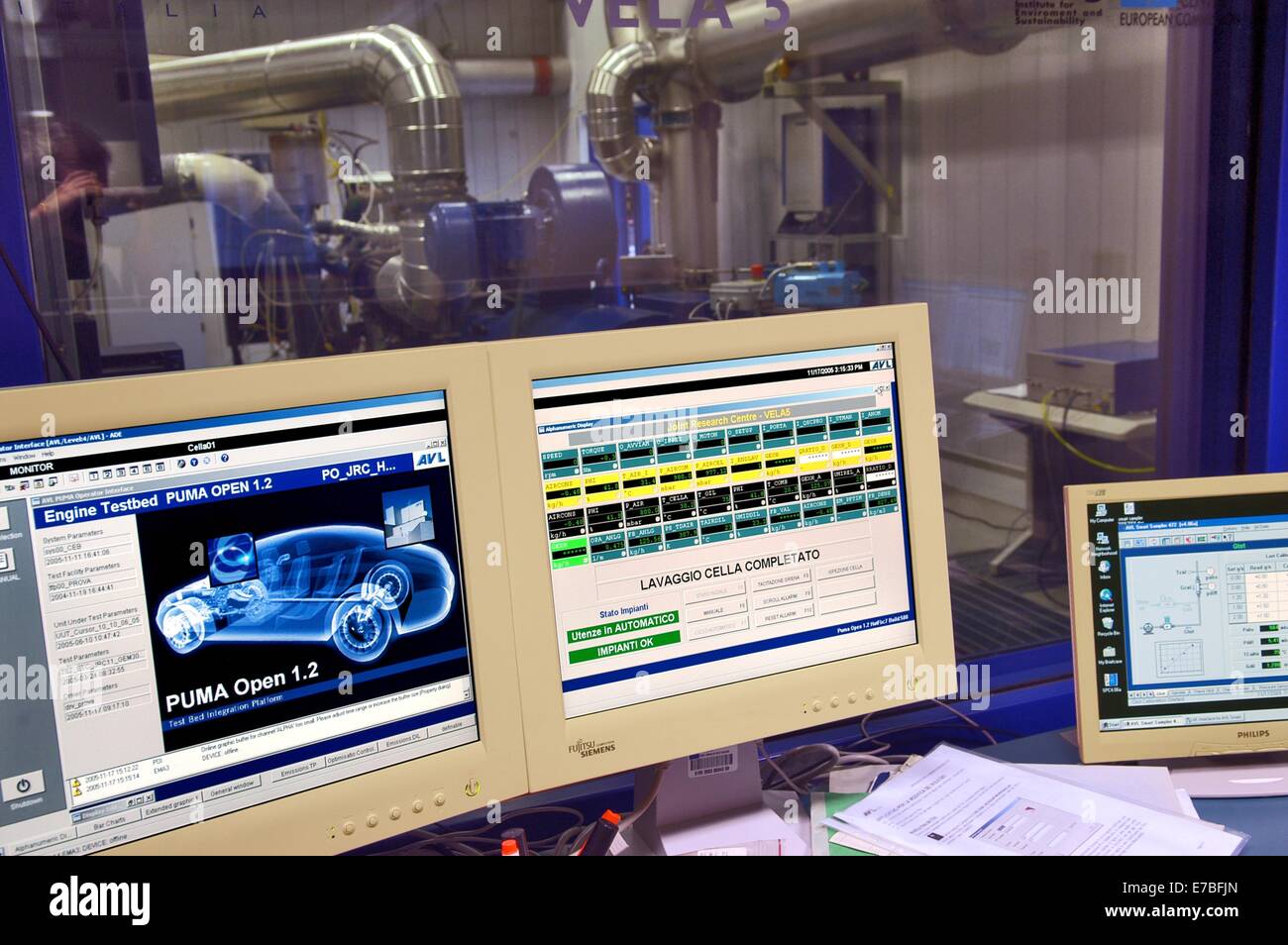Select window number 5 toolbar button
This screenshot has width=1288, height=945.
click(147, 469)
